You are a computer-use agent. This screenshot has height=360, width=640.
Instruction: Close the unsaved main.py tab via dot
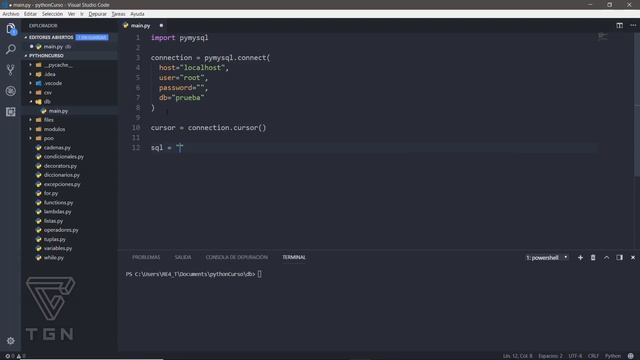161,25
